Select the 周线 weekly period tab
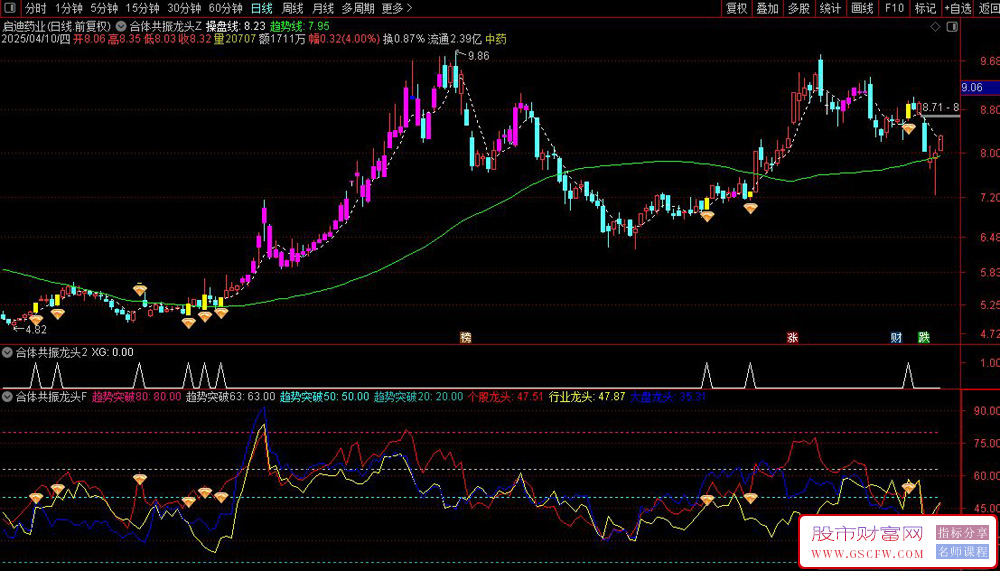 coord(292,8)
